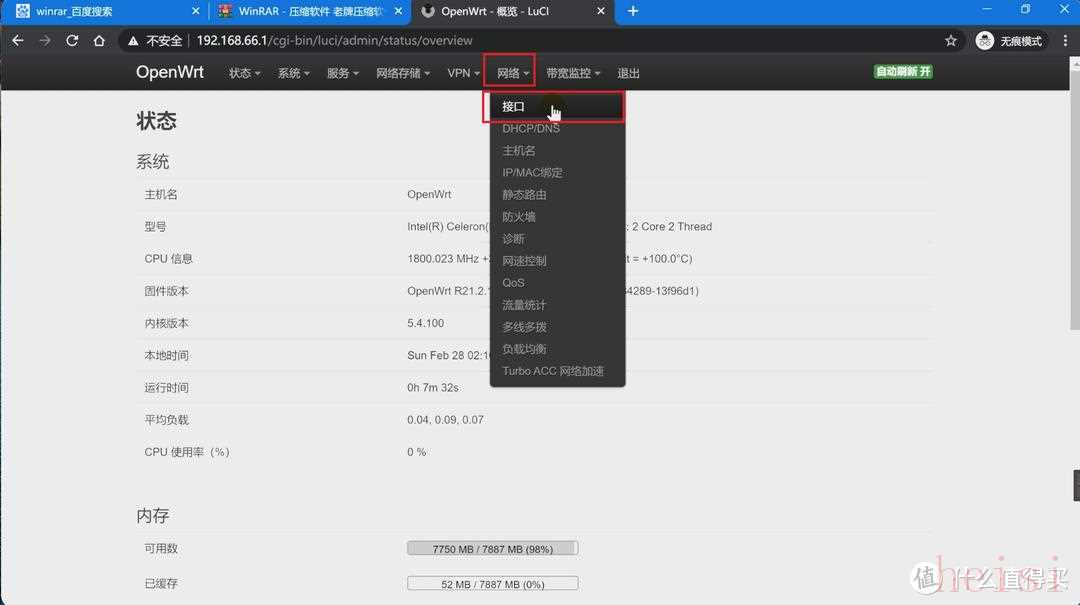Viewport: 1080px width, 605px height.
Task: Open the VPN dropdown menu
Action: [x=463, y=73]
